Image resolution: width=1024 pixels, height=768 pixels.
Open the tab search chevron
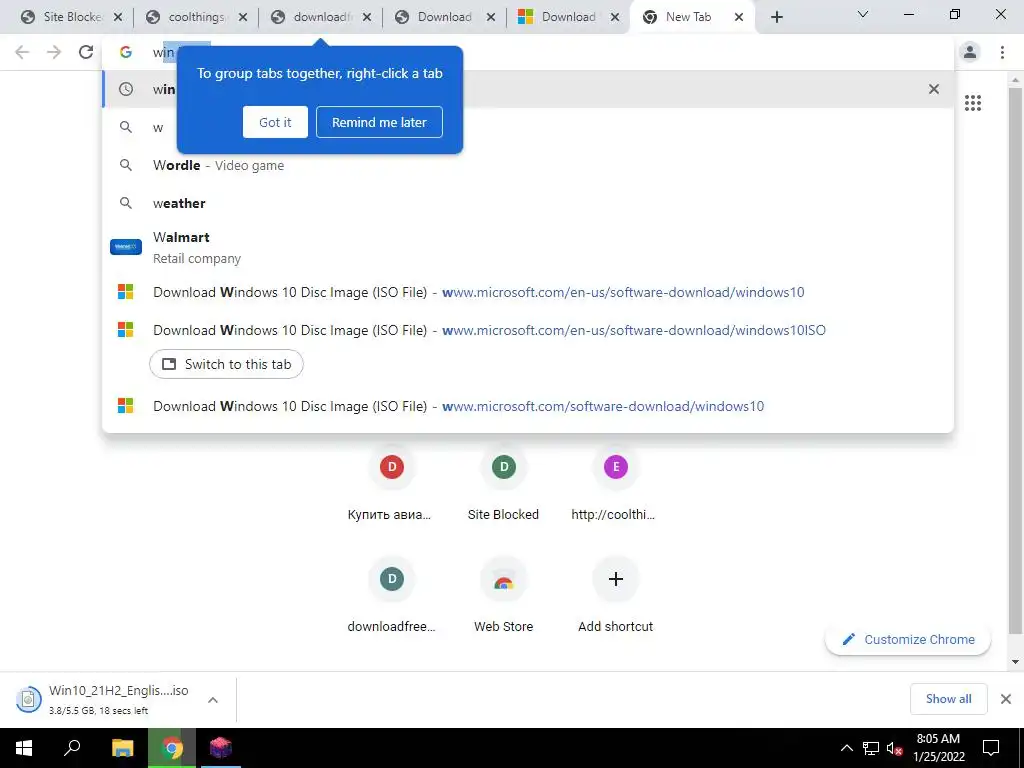pos(863,14)
